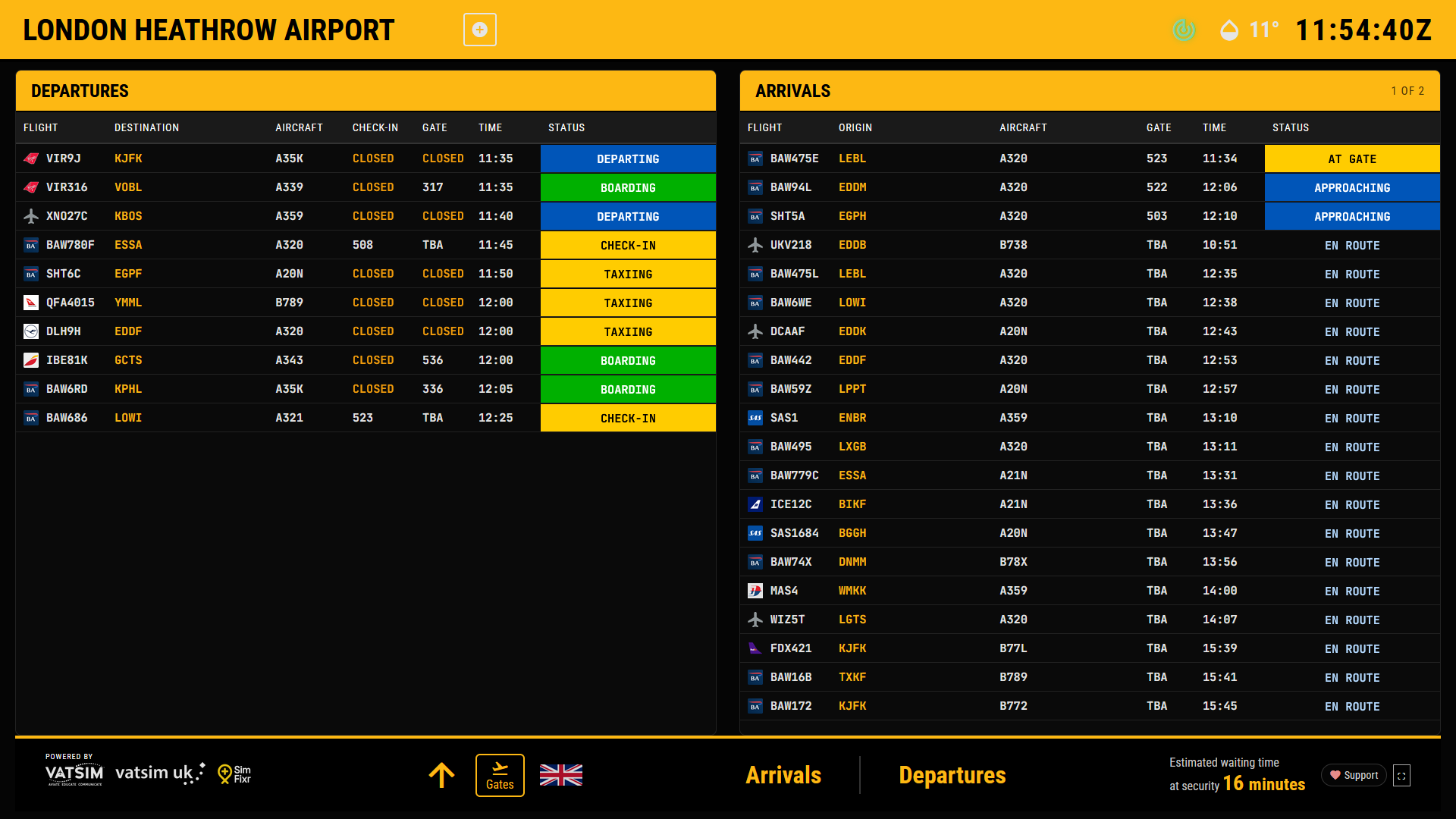Screen dimensions: 1456x819
Task: Open the vatsim uk logo link
Action: tap(159, 773)
